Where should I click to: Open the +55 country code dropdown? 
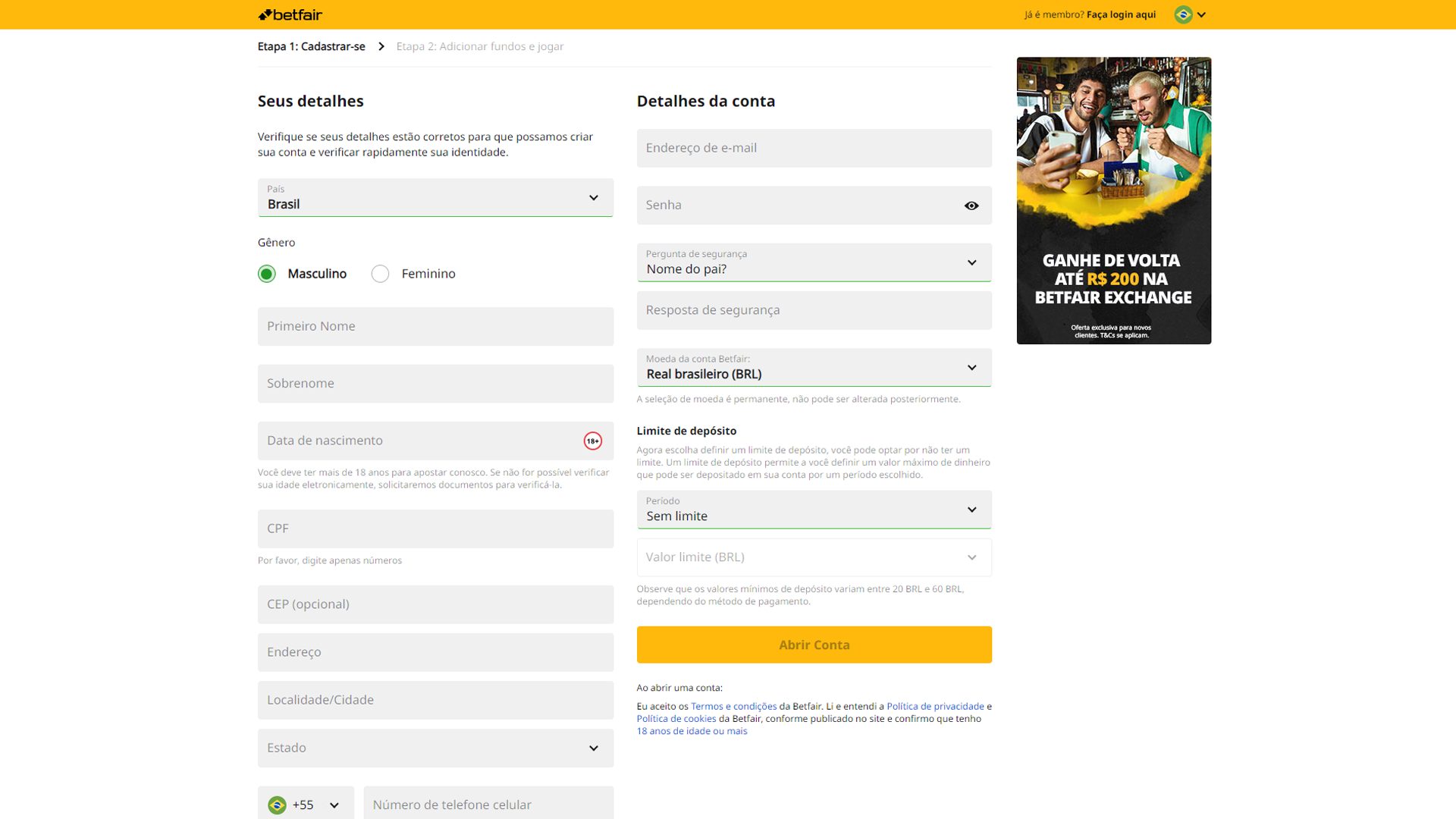pos(306,804)
